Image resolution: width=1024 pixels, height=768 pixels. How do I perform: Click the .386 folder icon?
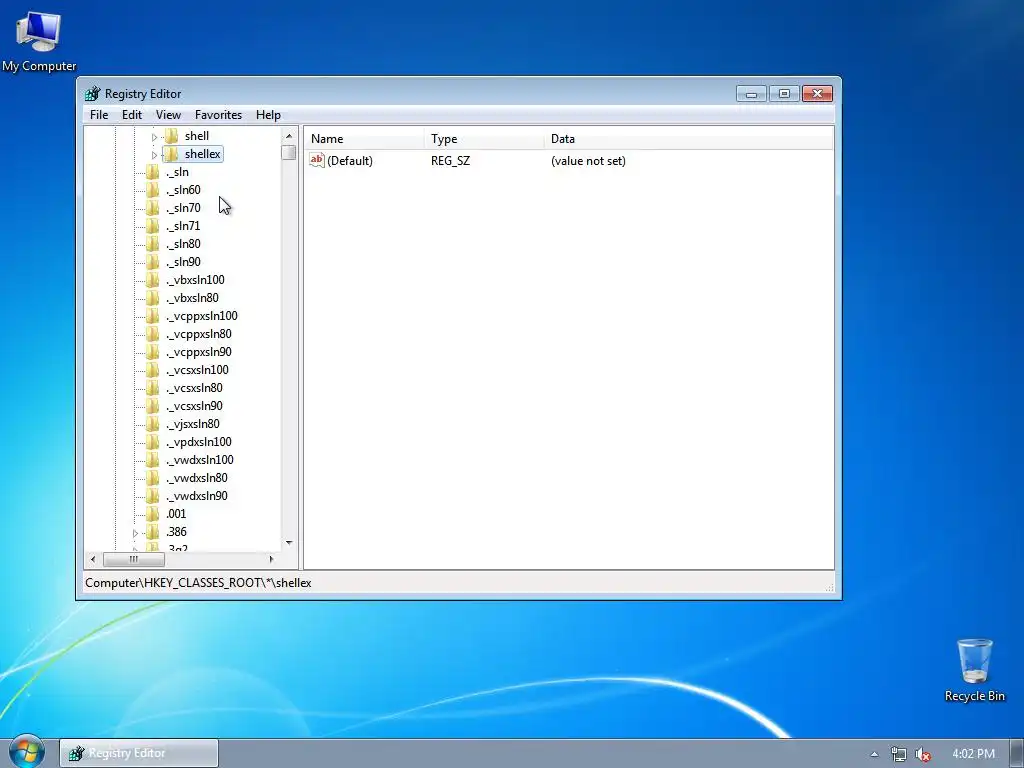[153, 532]
